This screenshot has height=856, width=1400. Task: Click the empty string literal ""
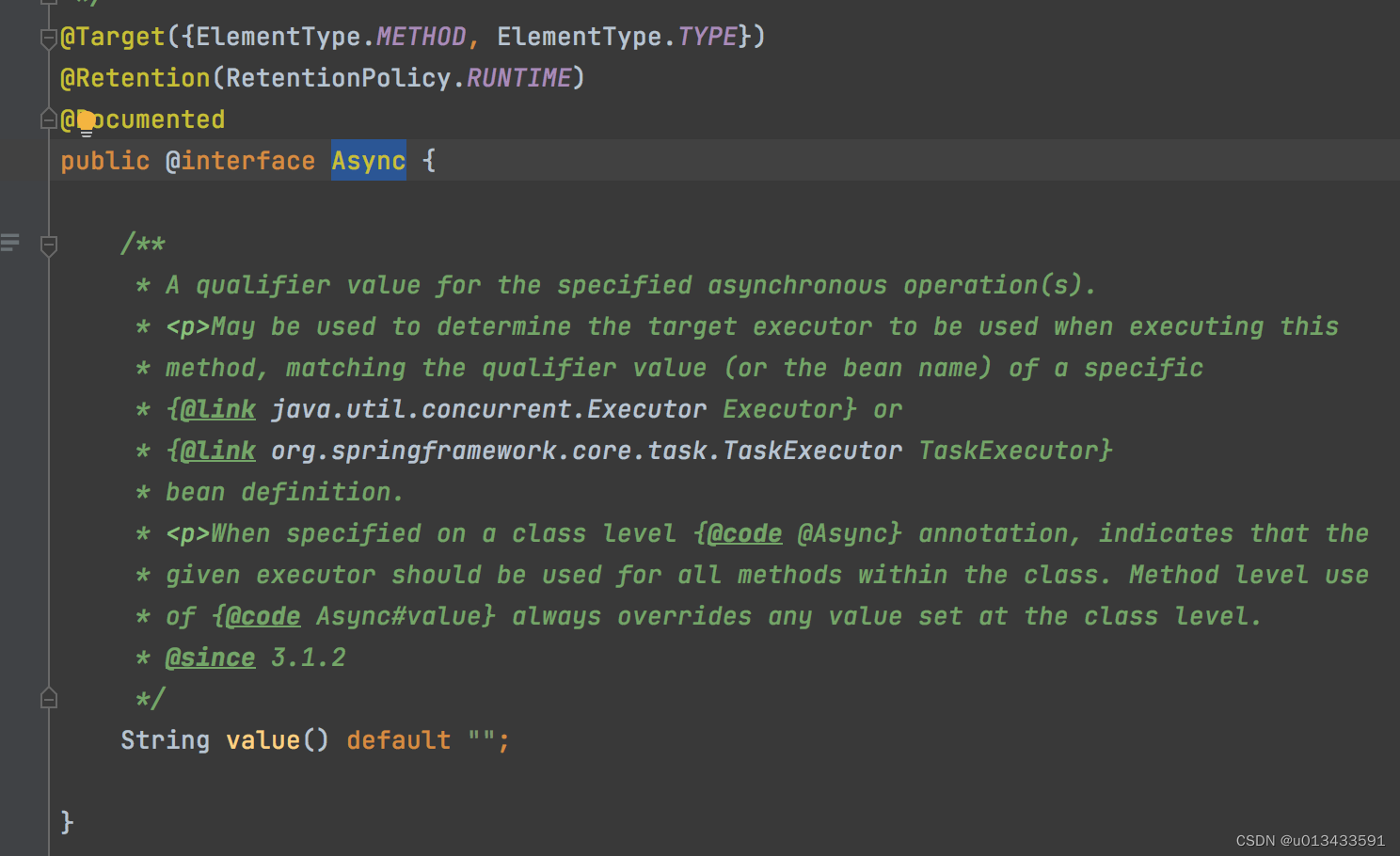(482, 740)
